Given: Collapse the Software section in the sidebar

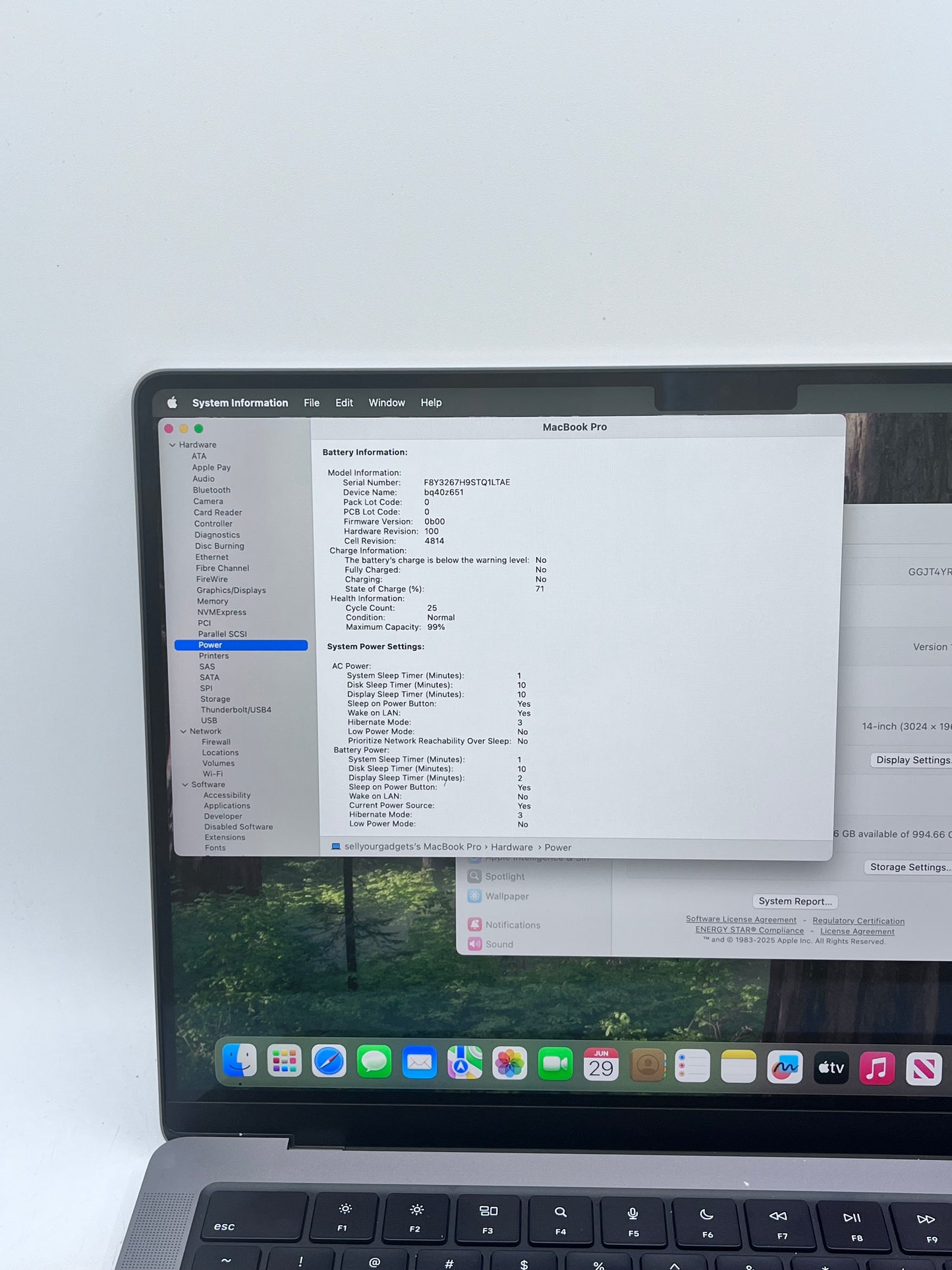Looking at the screenshot, I should 185,785.
